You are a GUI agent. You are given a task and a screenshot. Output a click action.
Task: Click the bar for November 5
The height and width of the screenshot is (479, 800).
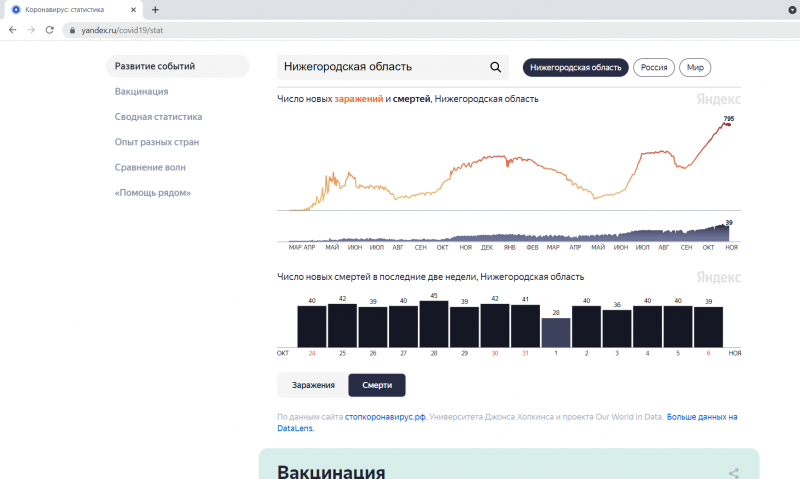pyautogui.click(x=678, y=326)
